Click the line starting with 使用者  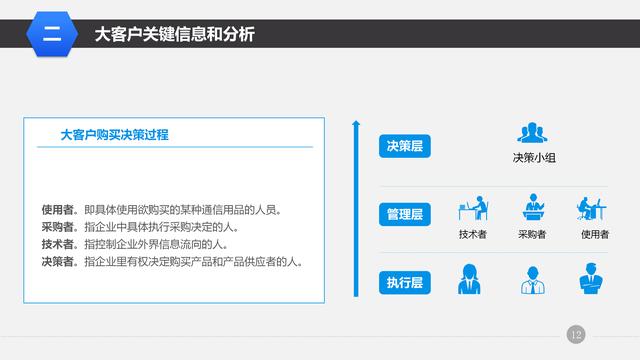click(x=162, y=210)
